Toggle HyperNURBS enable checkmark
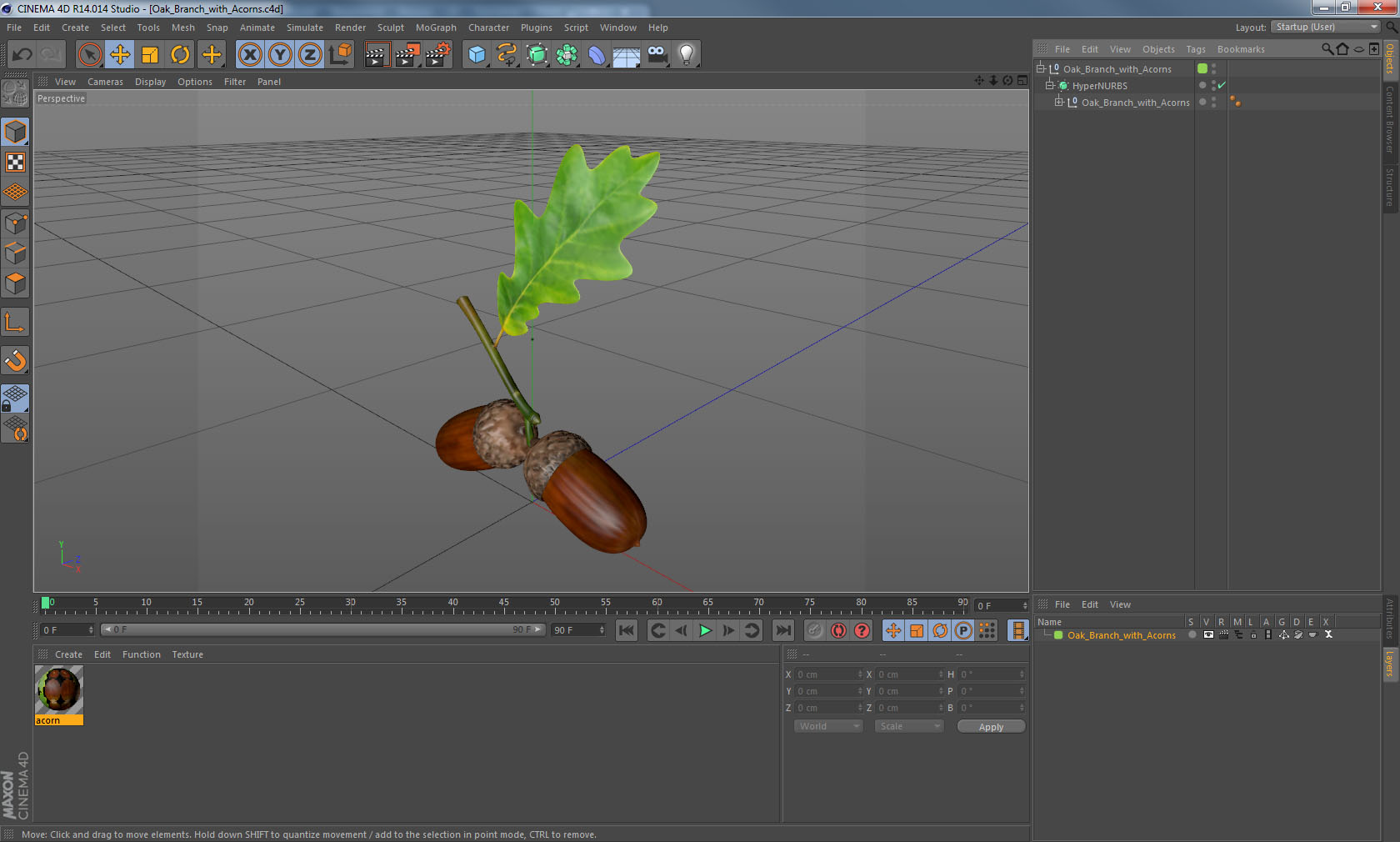Viewport: 1400px width, 842px height. (1222, 85)
